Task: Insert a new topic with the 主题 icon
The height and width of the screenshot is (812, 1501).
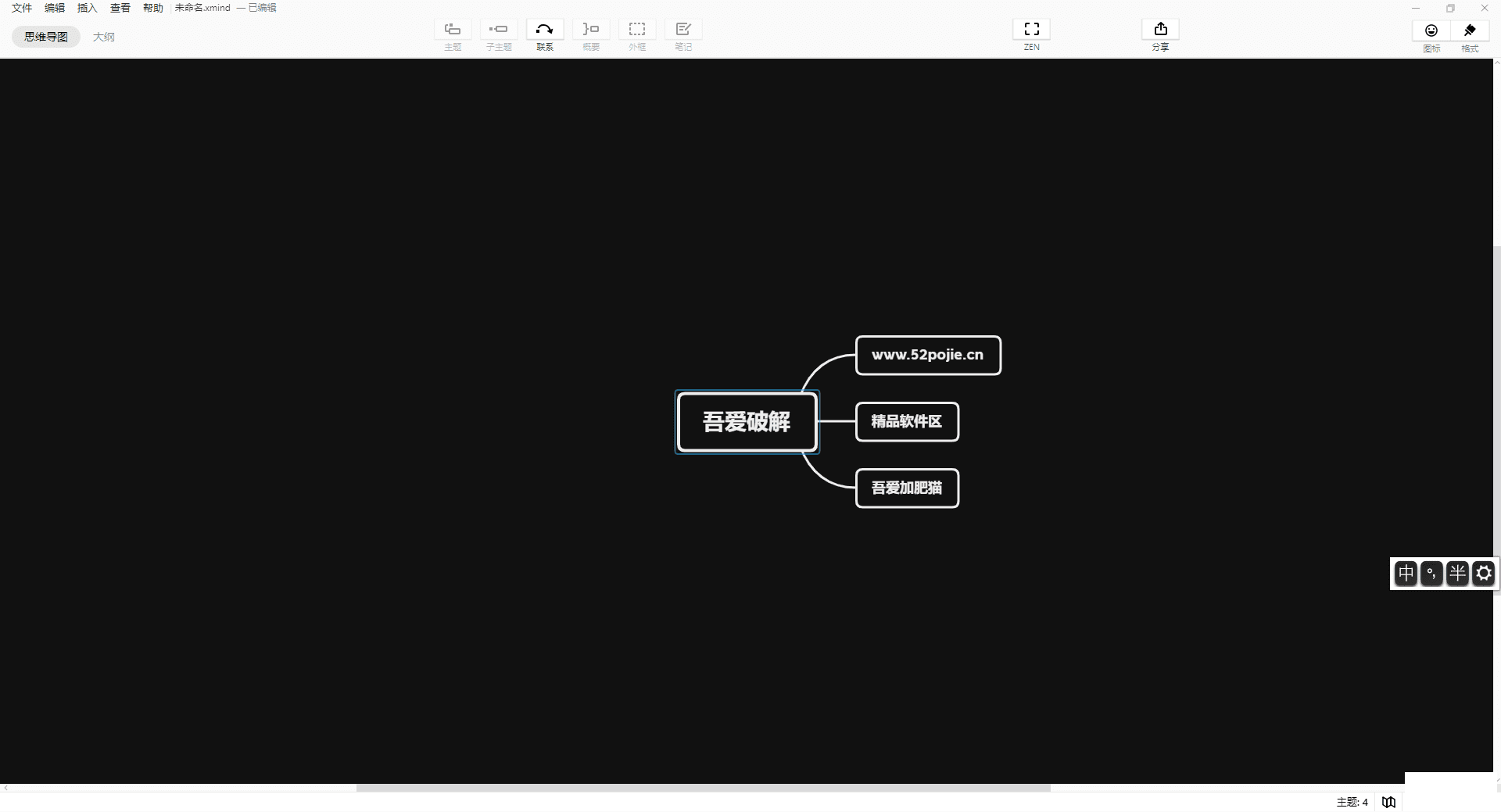Action: (x=453, y=30)
